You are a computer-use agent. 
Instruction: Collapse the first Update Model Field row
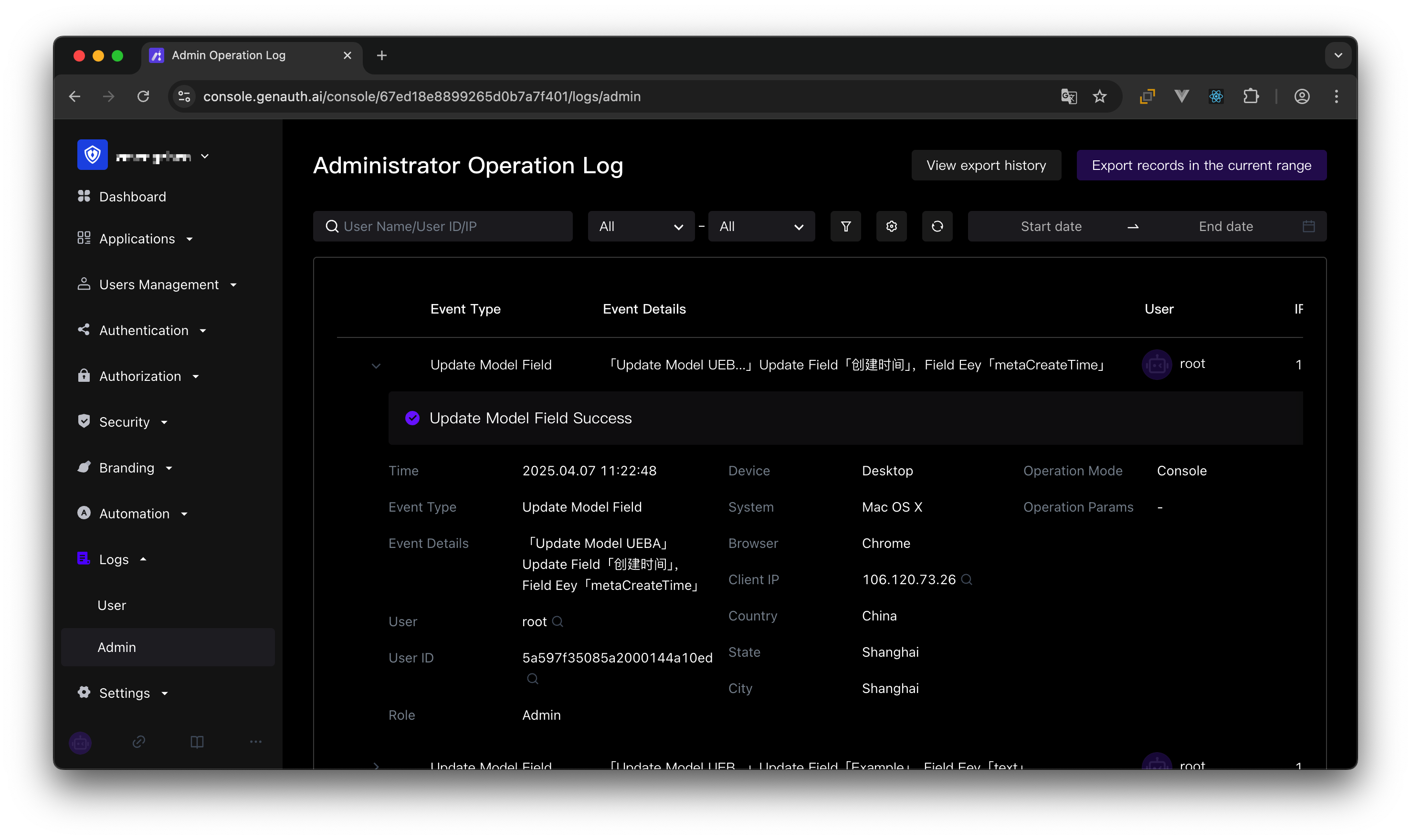coord(376,366)
